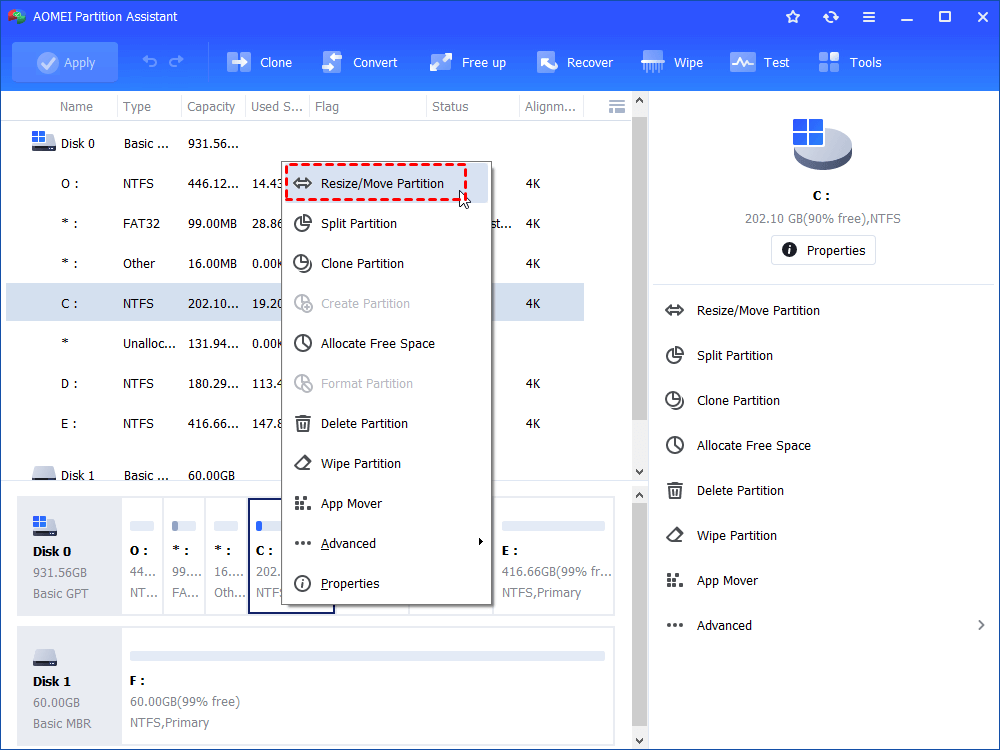Open the column settings list icon
Screen dimensions: 1000x750
click(617, 107)
